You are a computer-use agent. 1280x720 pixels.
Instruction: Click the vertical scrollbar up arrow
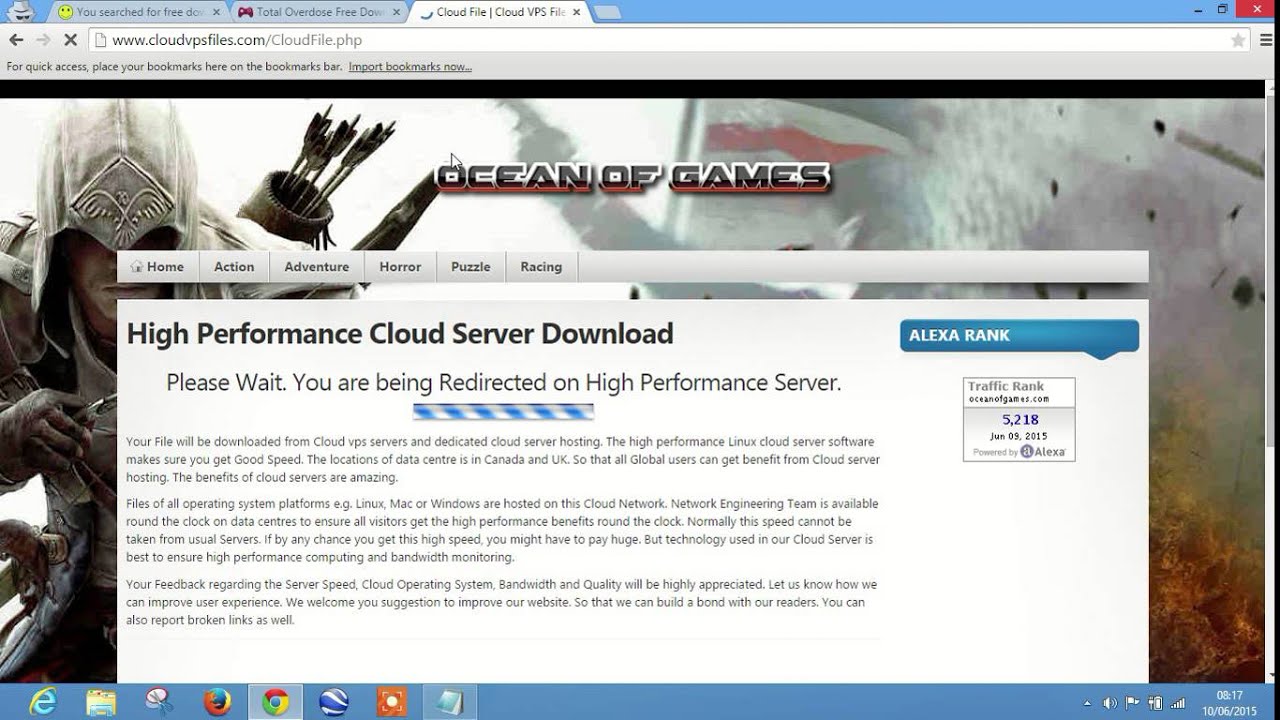1272,88
